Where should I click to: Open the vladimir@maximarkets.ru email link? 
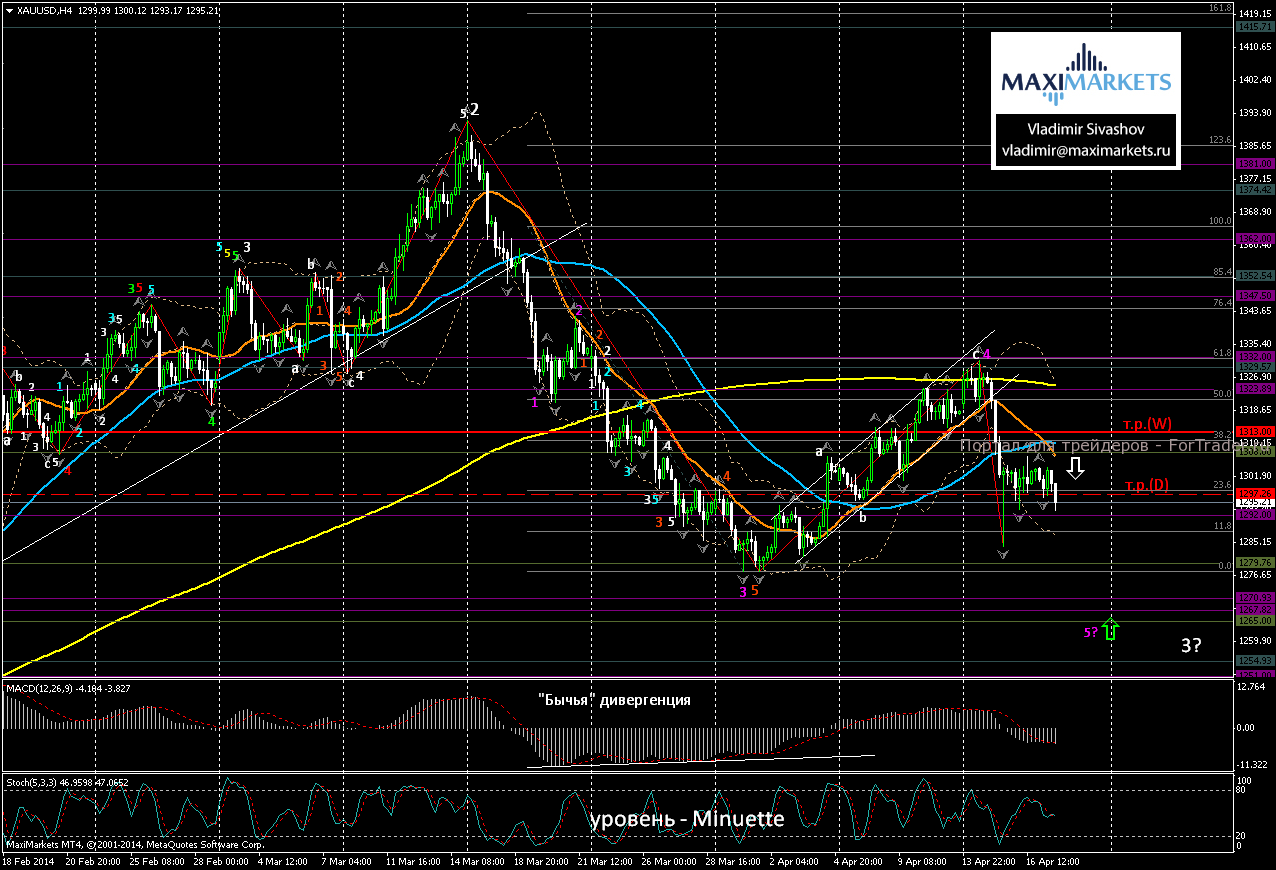pyautogui.click(x=1085, y=151)
